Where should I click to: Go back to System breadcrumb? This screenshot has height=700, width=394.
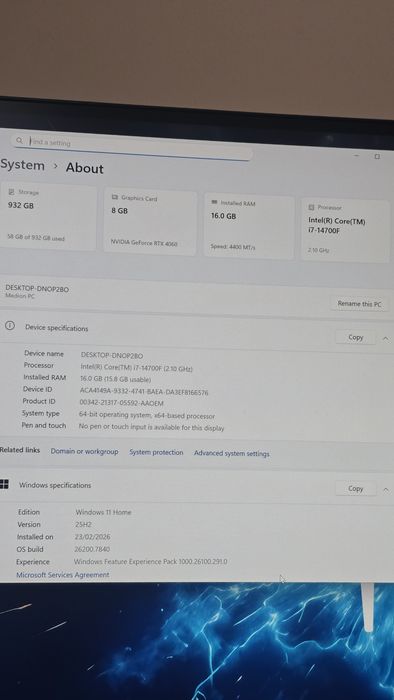click(22, 165)
